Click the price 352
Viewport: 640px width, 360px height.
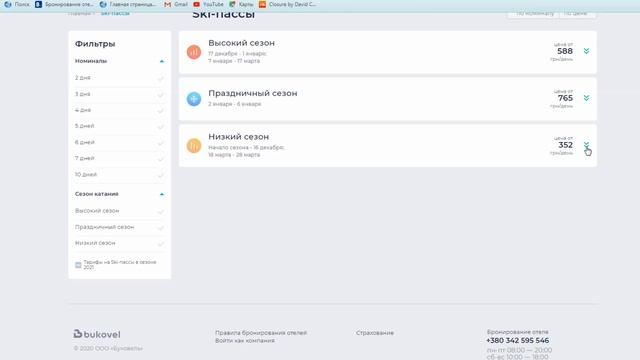point(565,145)
